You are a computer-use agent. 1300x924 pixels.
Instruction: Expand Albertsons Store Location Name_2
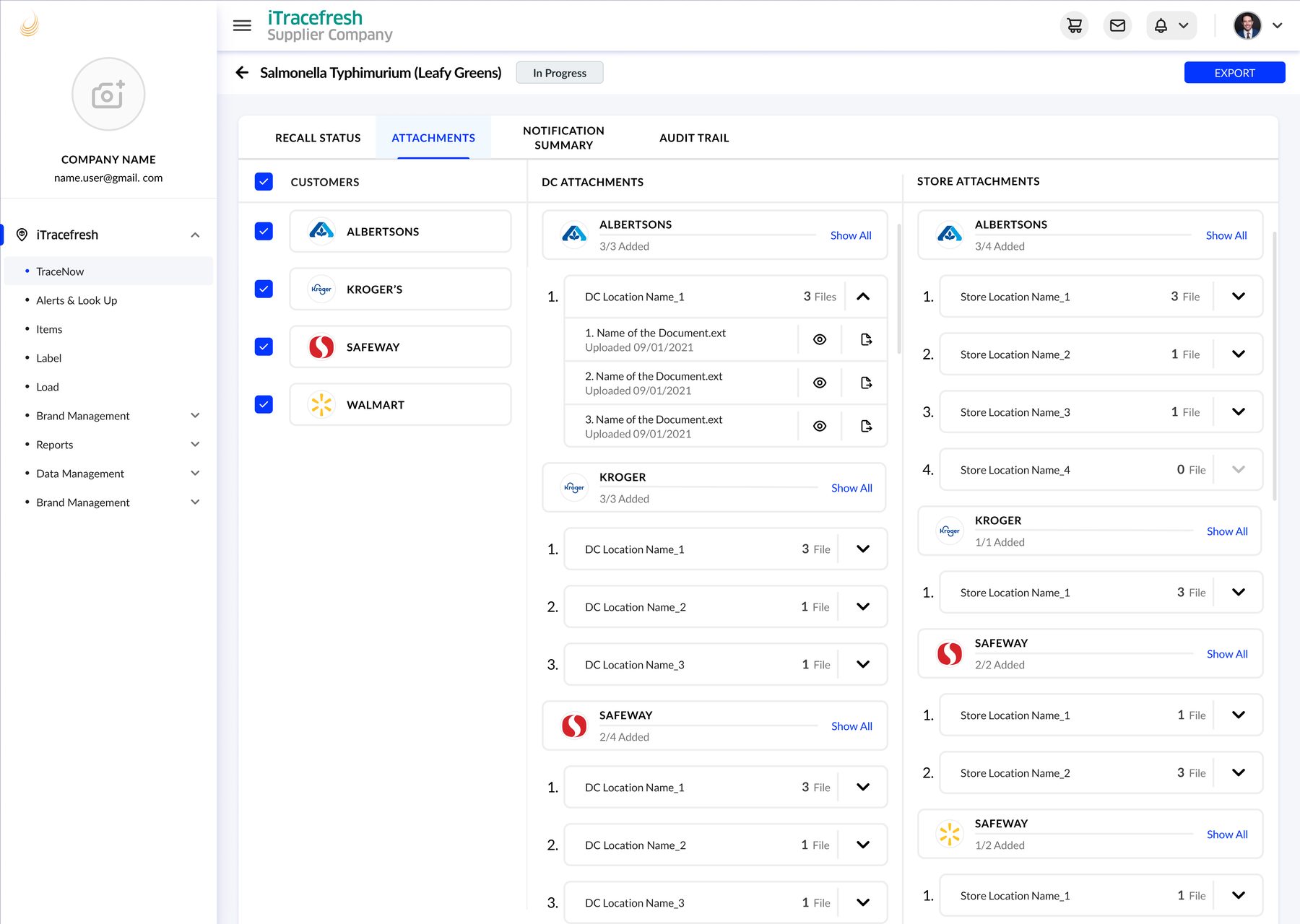(x=1239, y=354)
